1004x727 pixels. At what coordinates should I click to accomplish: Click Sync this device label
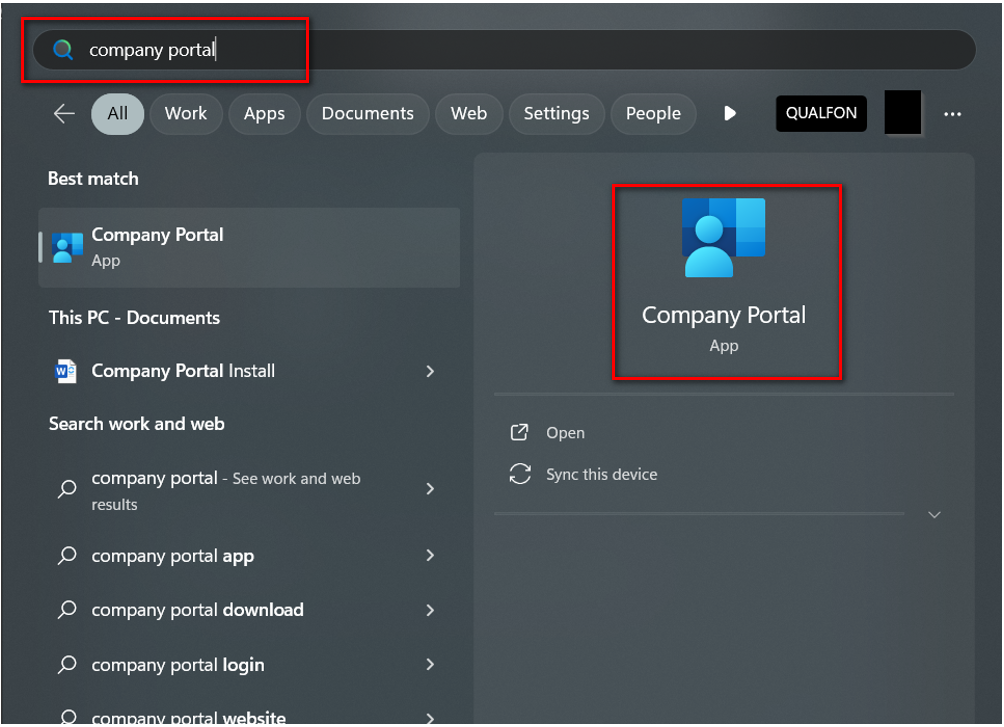(601, 475)
